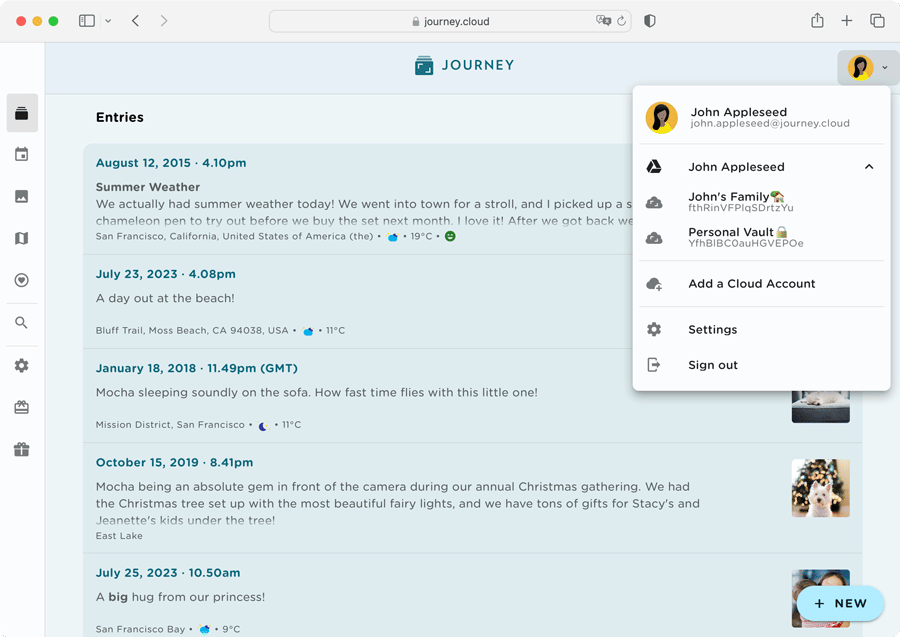Screen dimensions: 900x637
Task: Select Sign out from the account menu
Action: 712,364
